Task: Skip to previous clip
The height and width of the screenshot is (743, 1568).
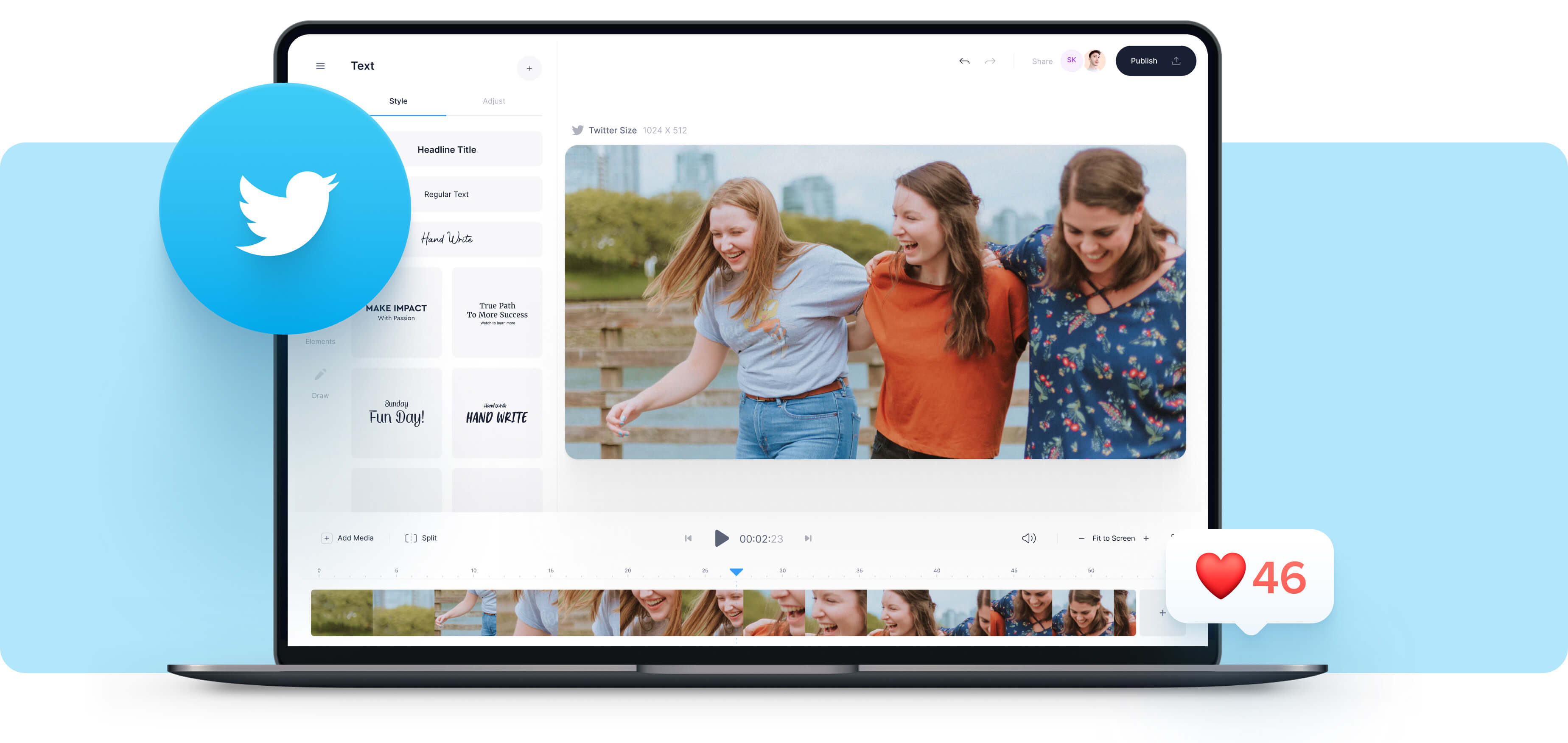Action: tap(688, 538)
